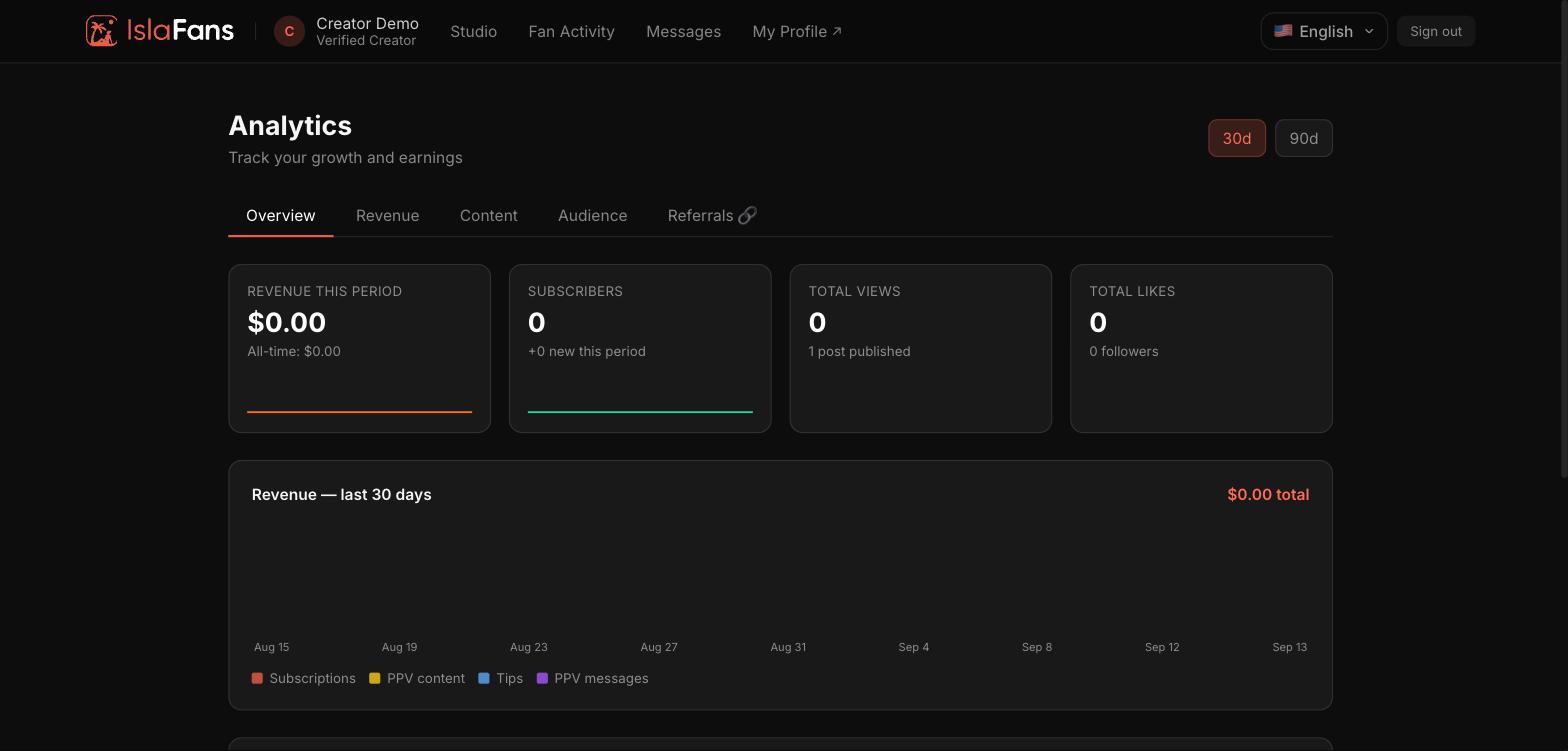Click the Total Likes stat card
1568x751 pixels.
[1201, 348]
